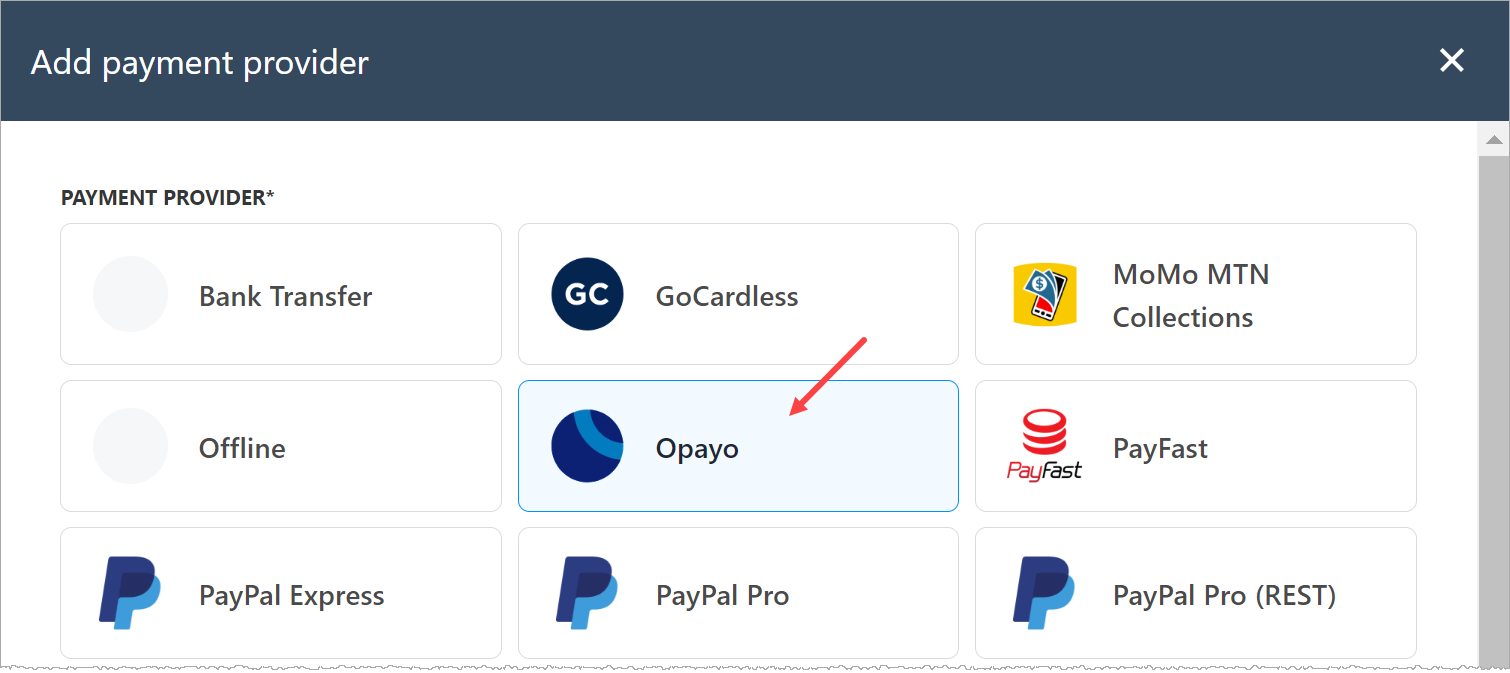Choose the PayFast provider name text

click(x=1160, y=448)
